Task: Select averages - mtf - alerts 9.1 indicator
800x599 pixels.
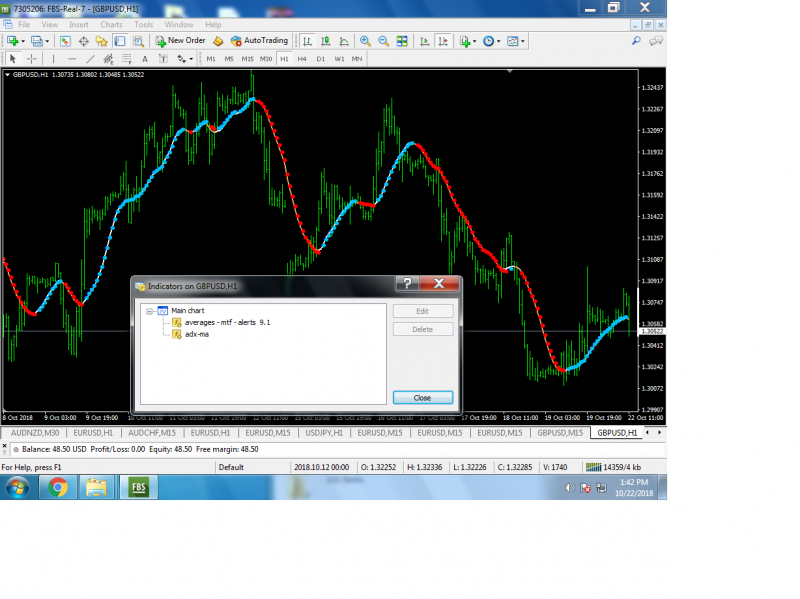Action: tap(228, 322)
